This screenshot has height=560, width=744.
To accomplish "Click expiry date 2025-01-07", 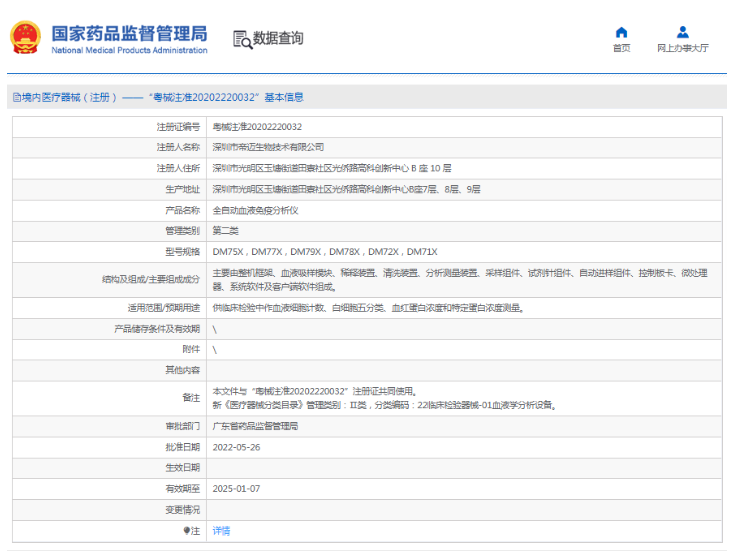I will pos(236,488).
